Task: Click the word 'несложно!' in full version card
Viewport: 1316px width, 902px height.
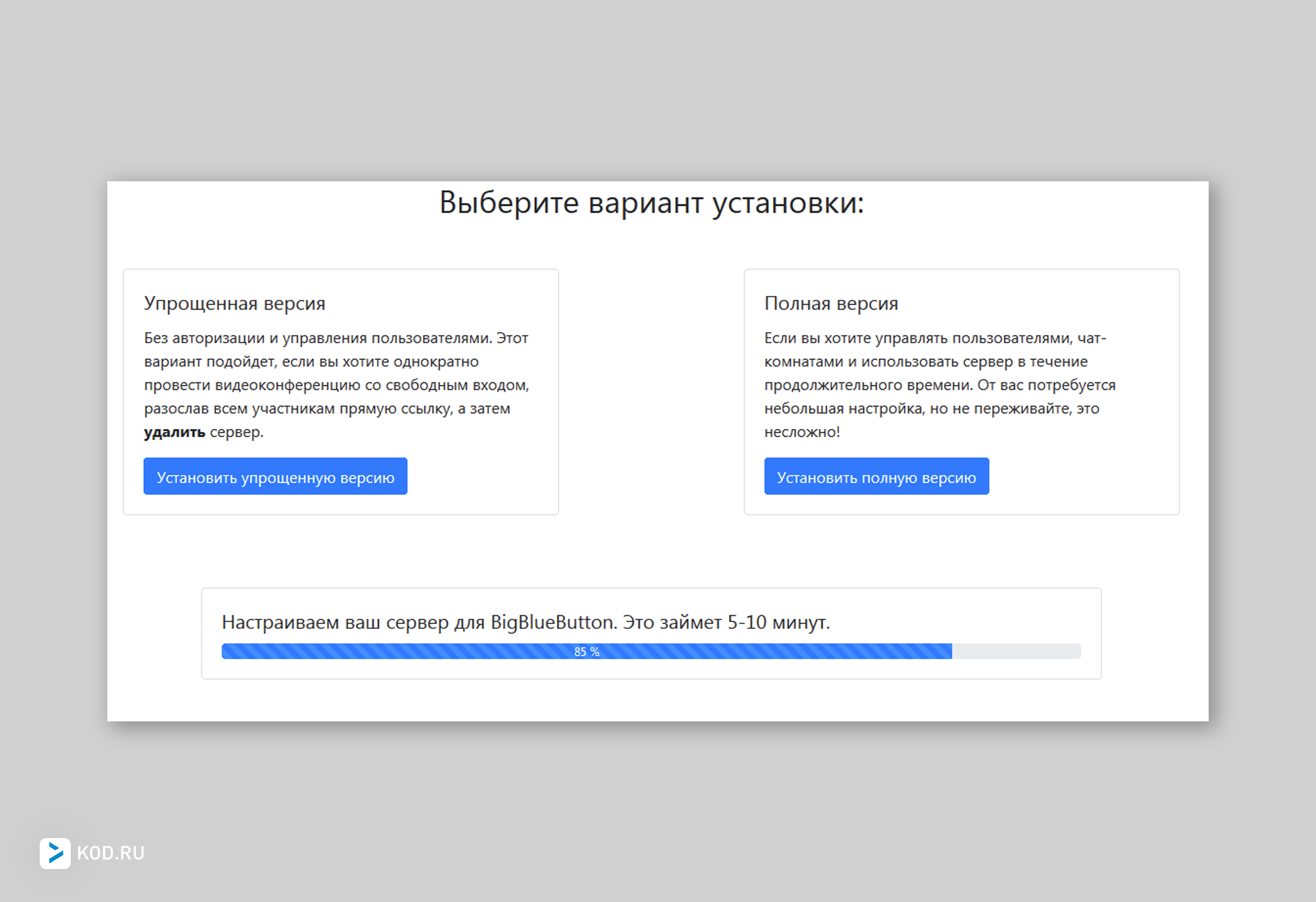Action: point(802,432)
